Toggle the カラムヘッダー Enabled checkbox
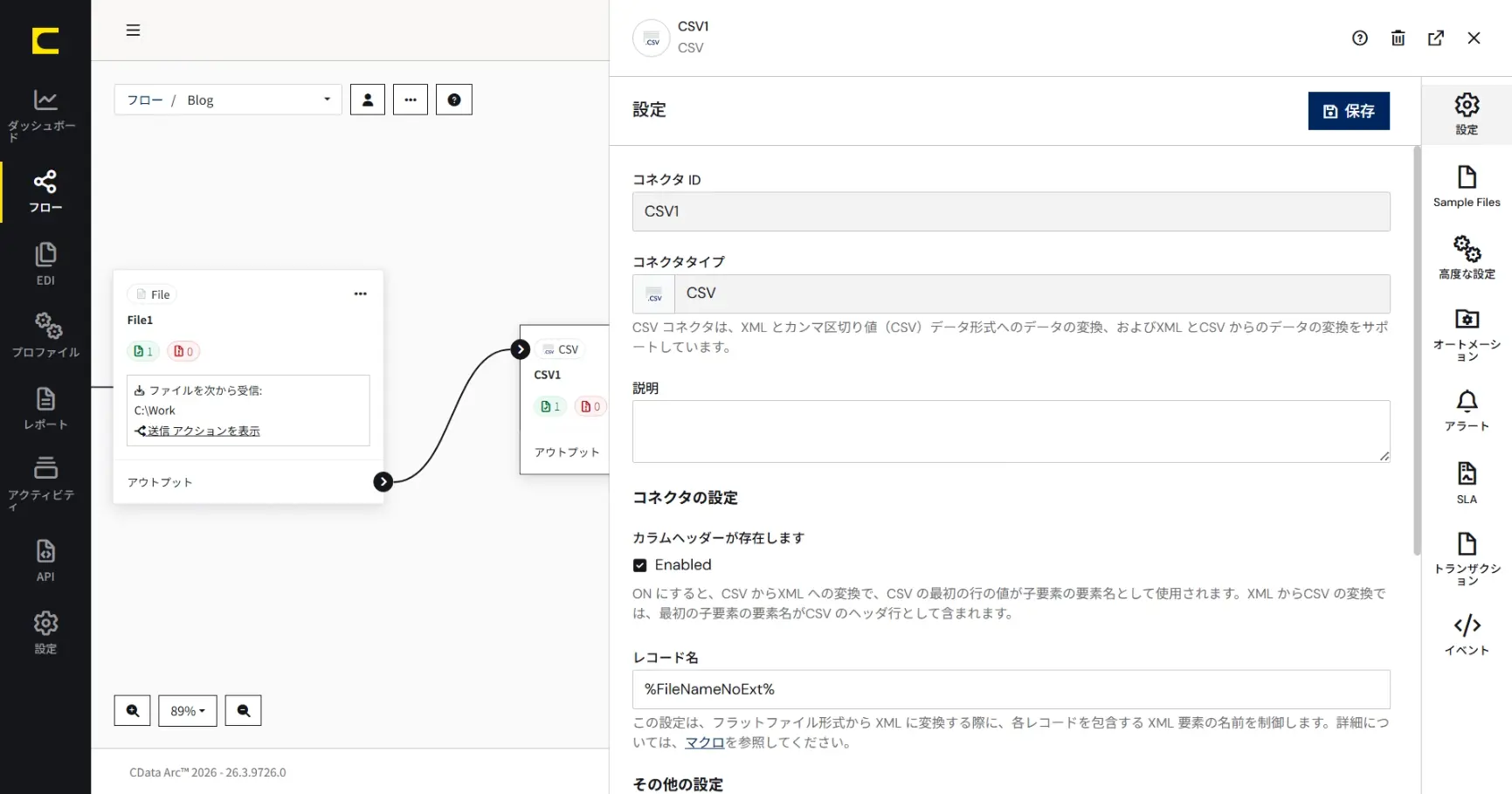This screenshot has width=1512, height=794. pyautogui.click(x=640, y=565)
